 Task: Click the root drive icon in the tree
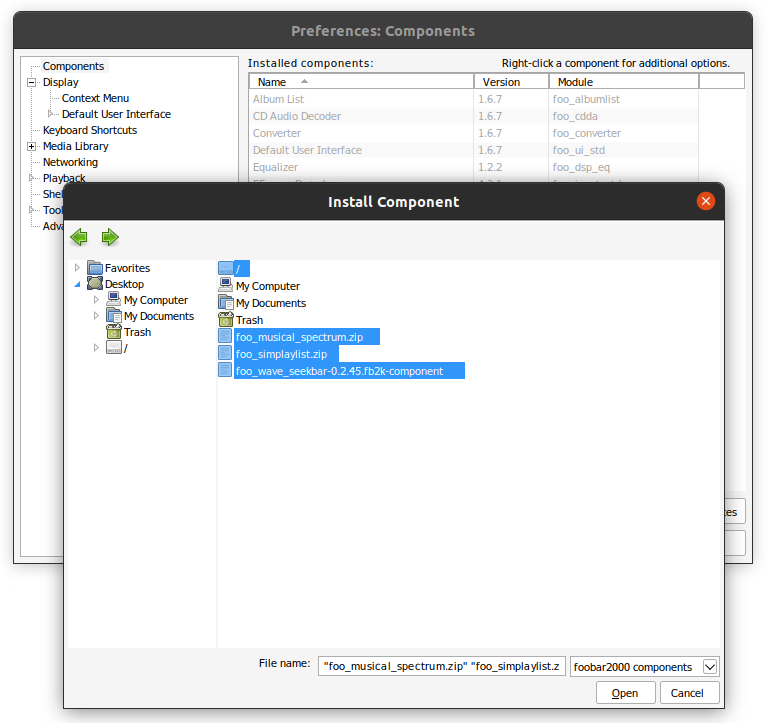[114, 348]
